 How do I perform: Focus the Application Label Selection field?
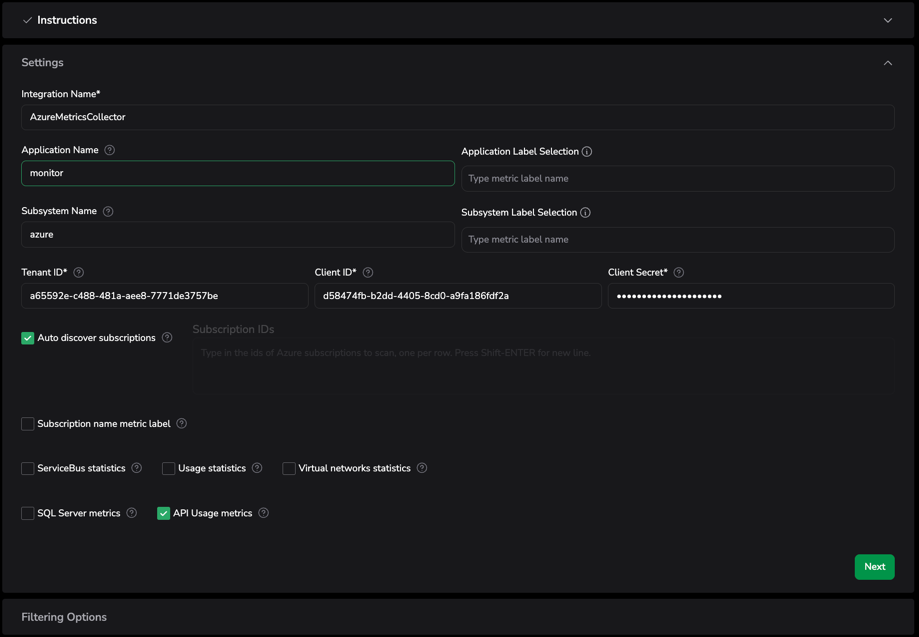click(x=677, y=178)
